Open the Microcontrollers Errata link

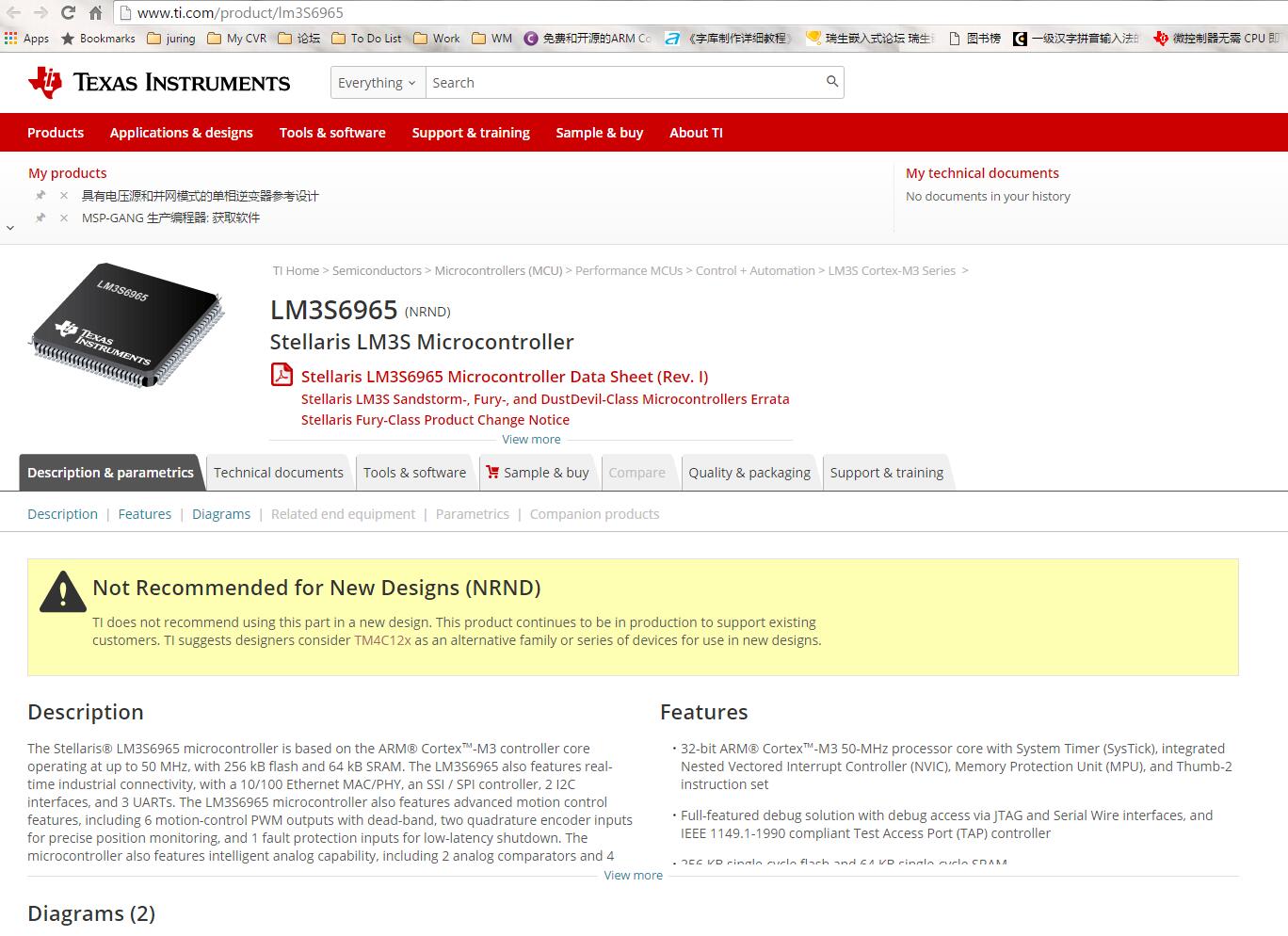click(x=545, y=399)
